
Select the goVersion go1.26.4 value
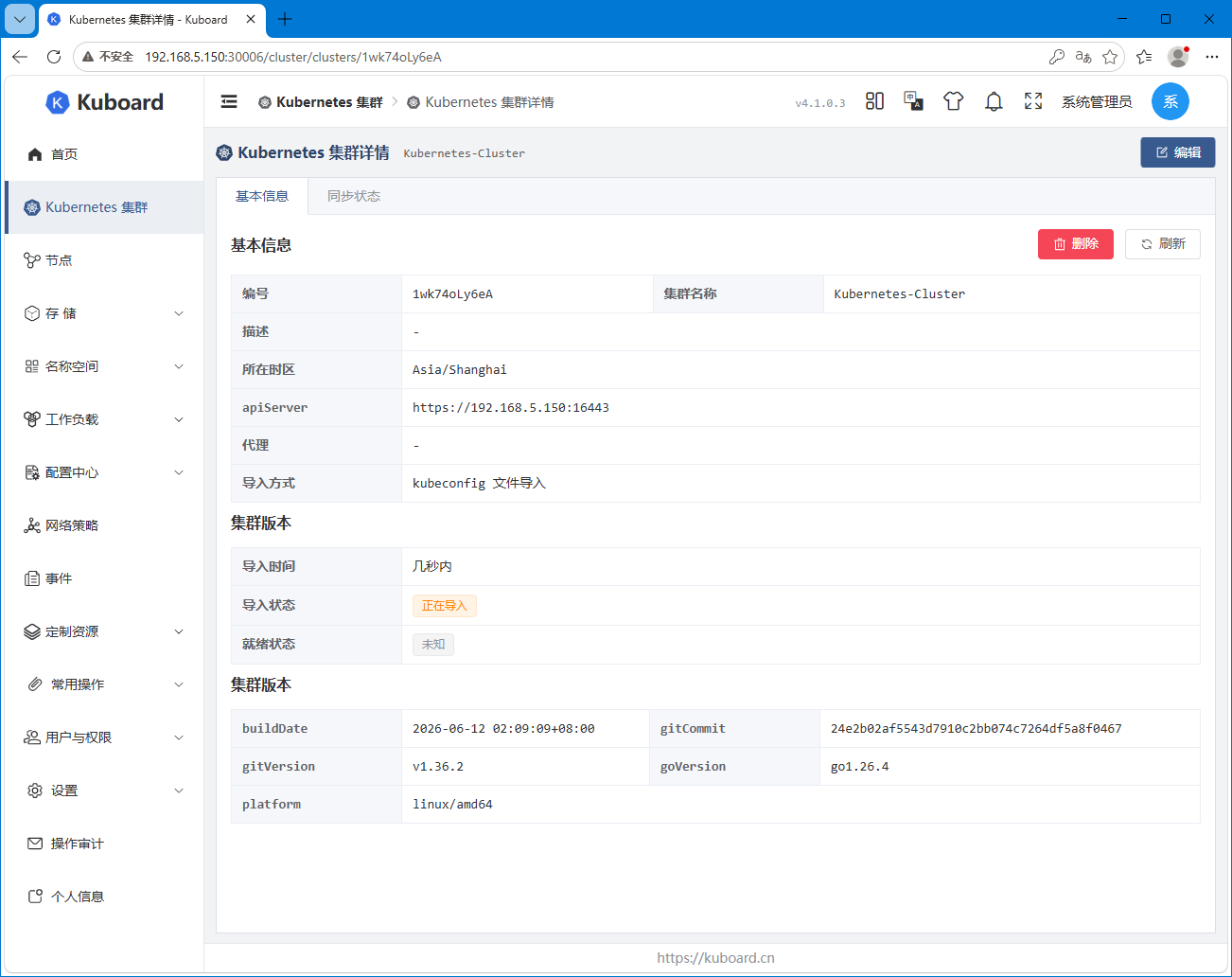[860, 767]
